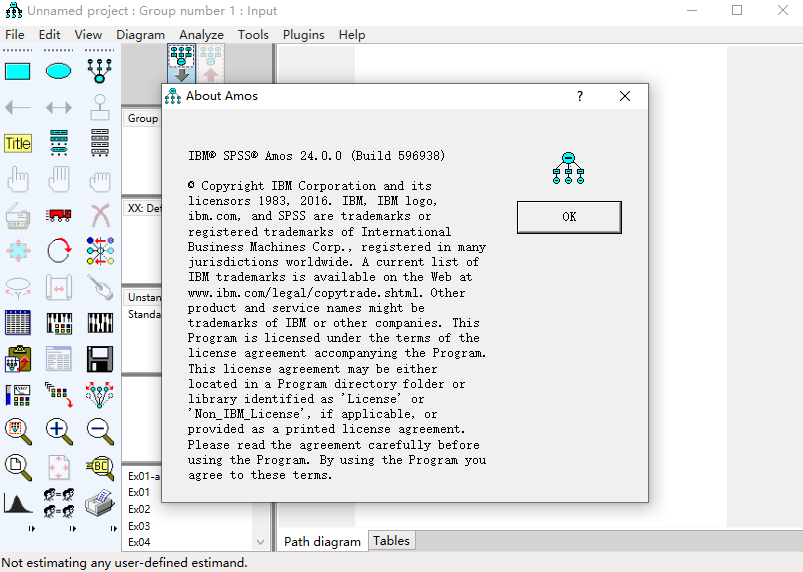
Task: Click the zoom out magnifier
Action: click(x=99, y=431)
